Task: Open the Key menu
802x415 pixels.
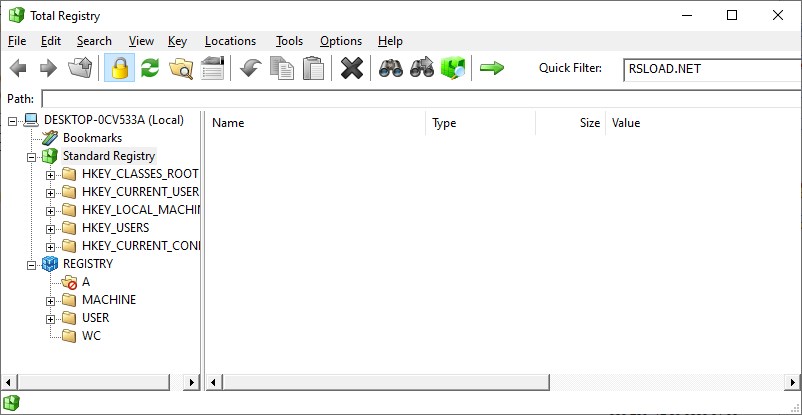Action: [x=177, y=41]
